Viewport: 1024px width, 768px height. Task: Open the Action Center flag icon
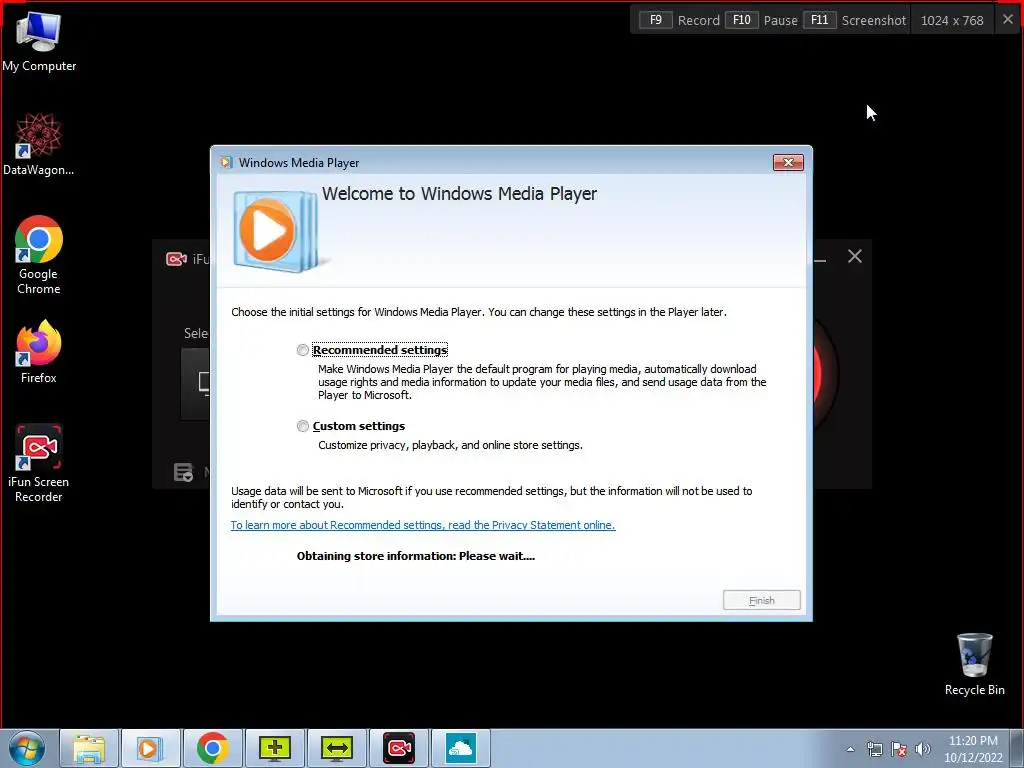click(x=899, y=749)
